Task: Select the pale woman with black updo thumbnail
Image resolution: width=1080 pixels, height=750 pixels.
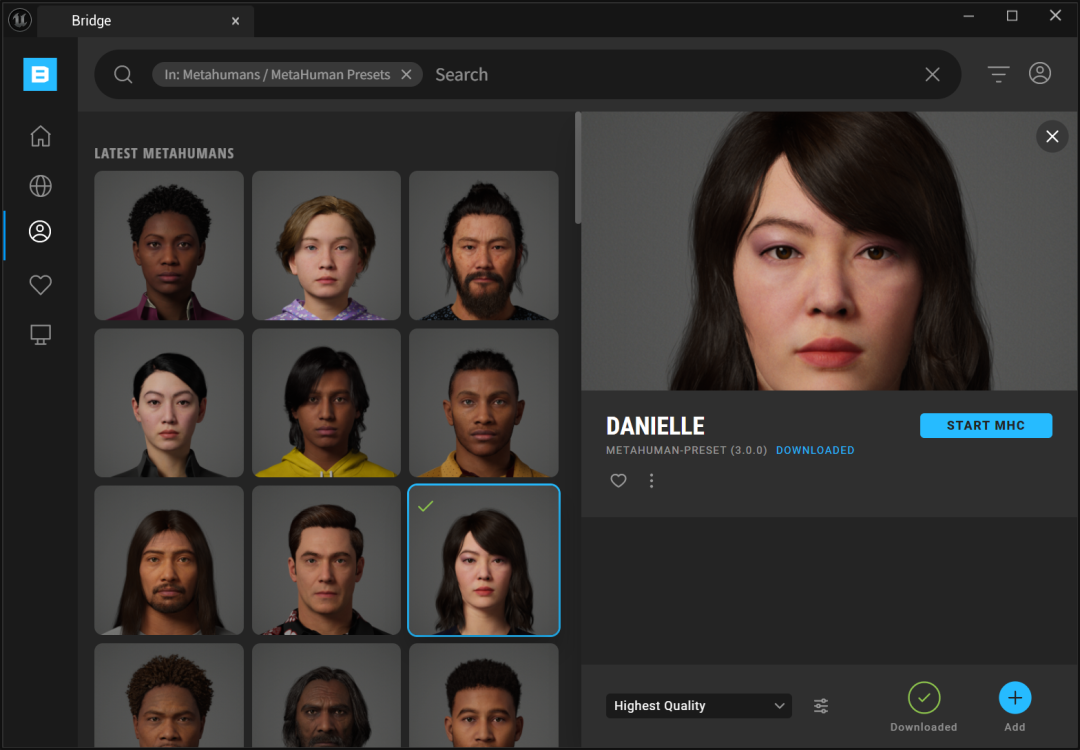Action: (169, 403)
